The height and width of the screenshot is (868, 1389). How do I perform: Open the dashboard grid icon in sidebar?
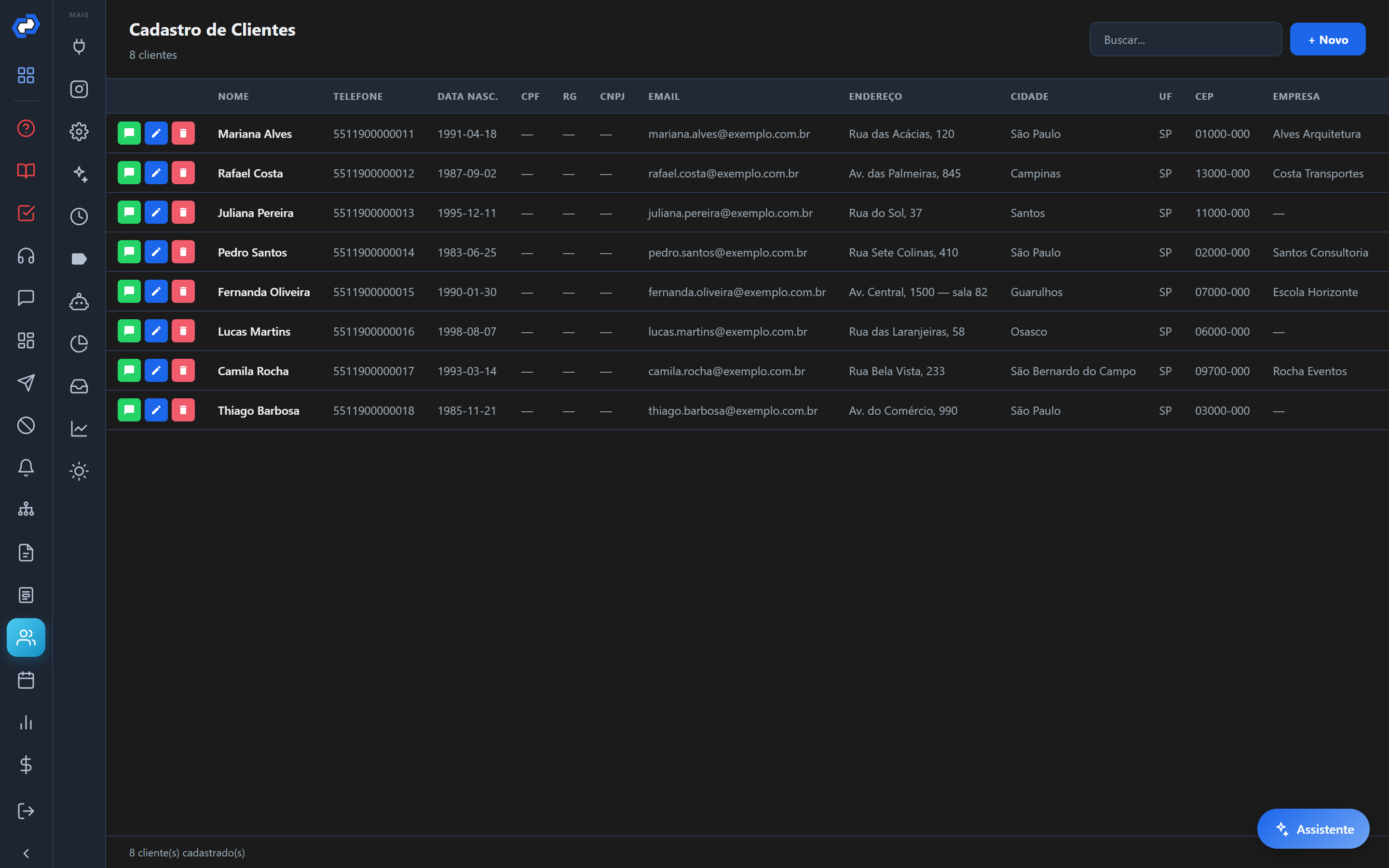(x=26, y=75)
